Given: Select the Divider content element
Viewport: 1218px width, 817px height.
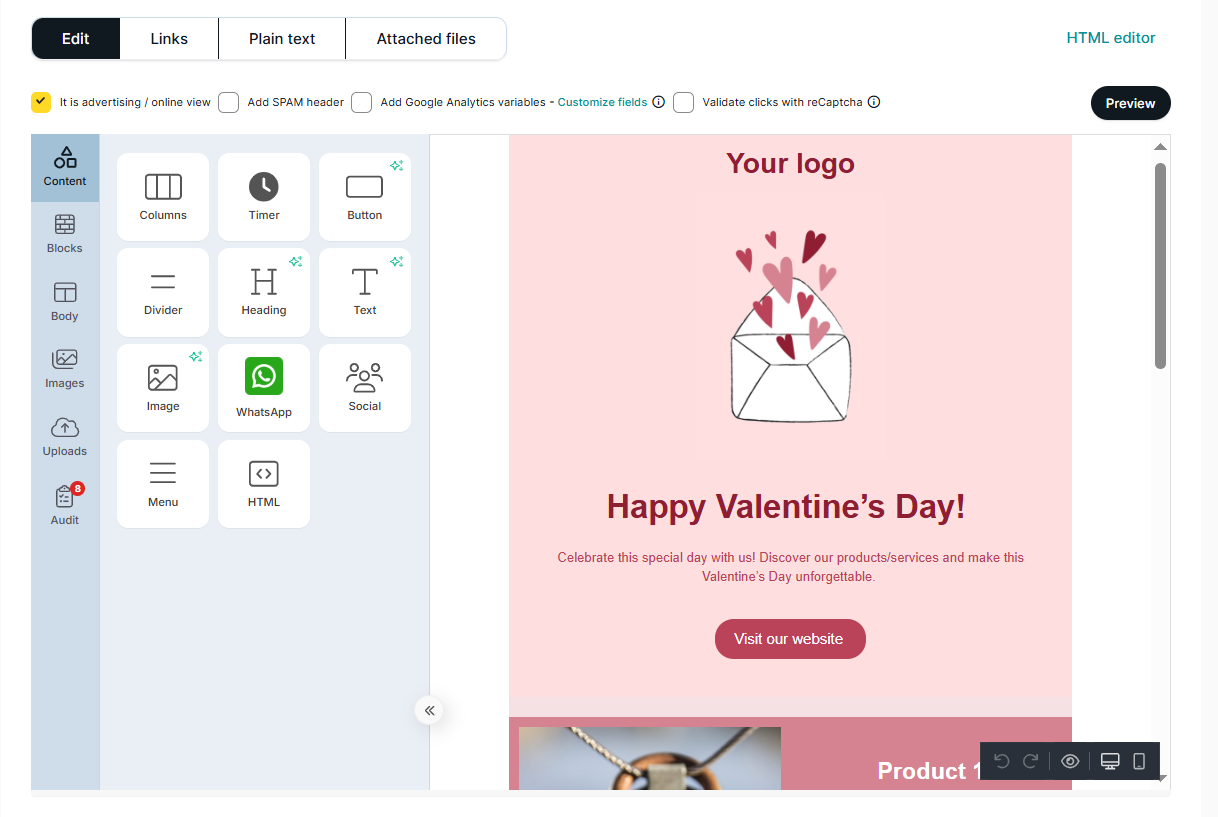Looking at the screenshot, I should point(163,292).
